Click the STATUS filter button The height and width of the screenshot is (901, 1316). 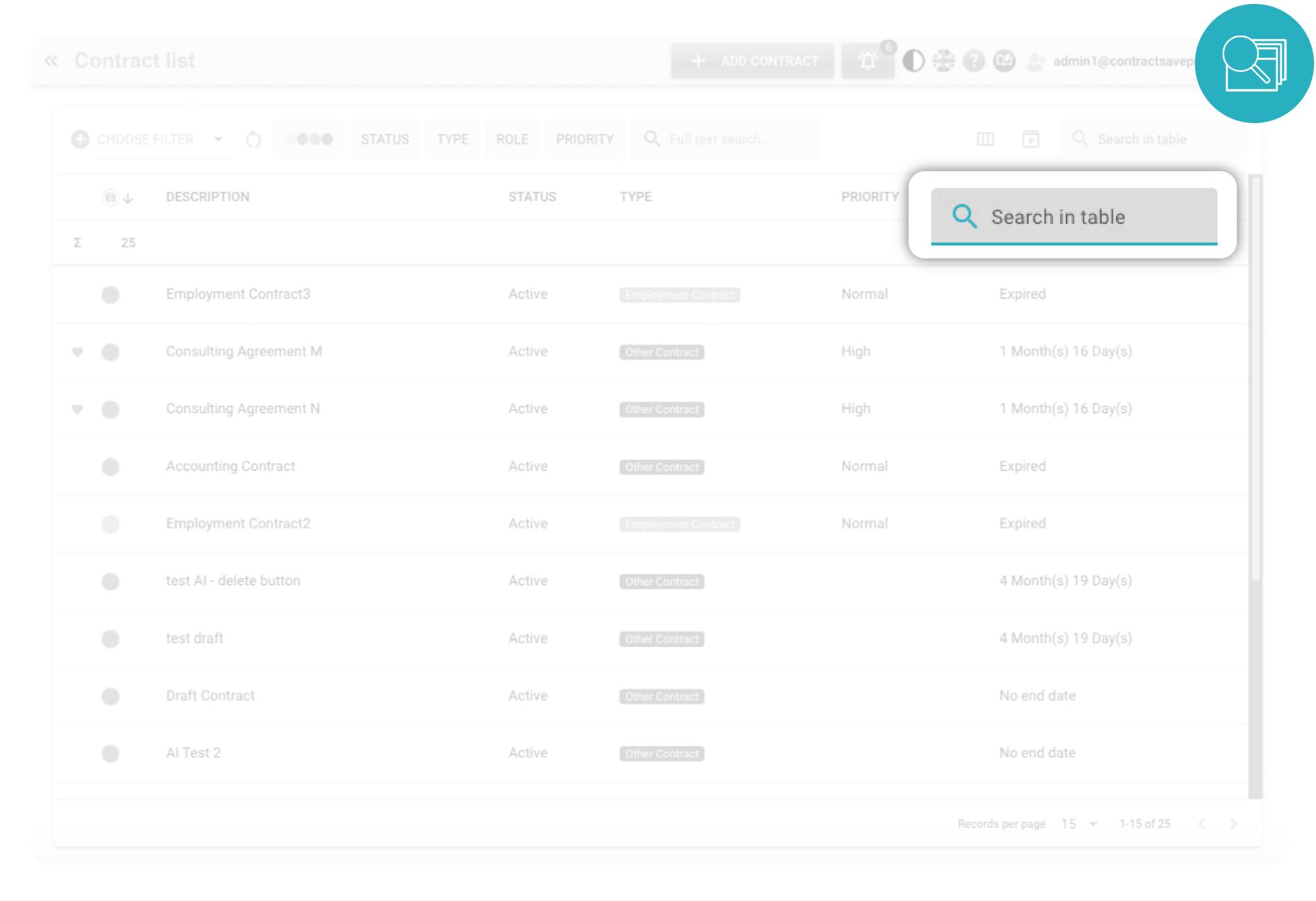click(385, 139)
